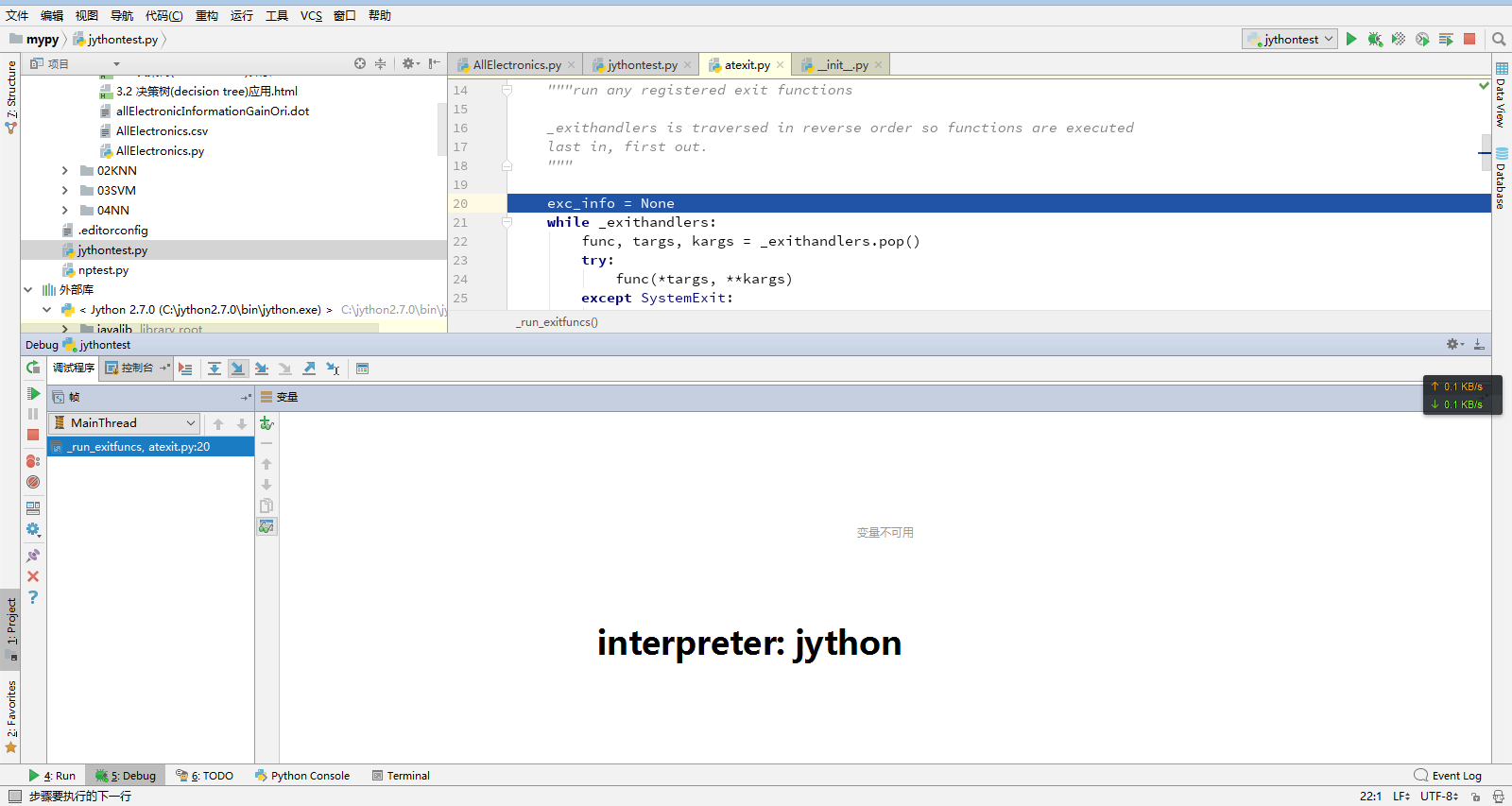The image size is (1512, 806).
Task: Click Step Into in debugger toolbar
Action: coord(238,369)
